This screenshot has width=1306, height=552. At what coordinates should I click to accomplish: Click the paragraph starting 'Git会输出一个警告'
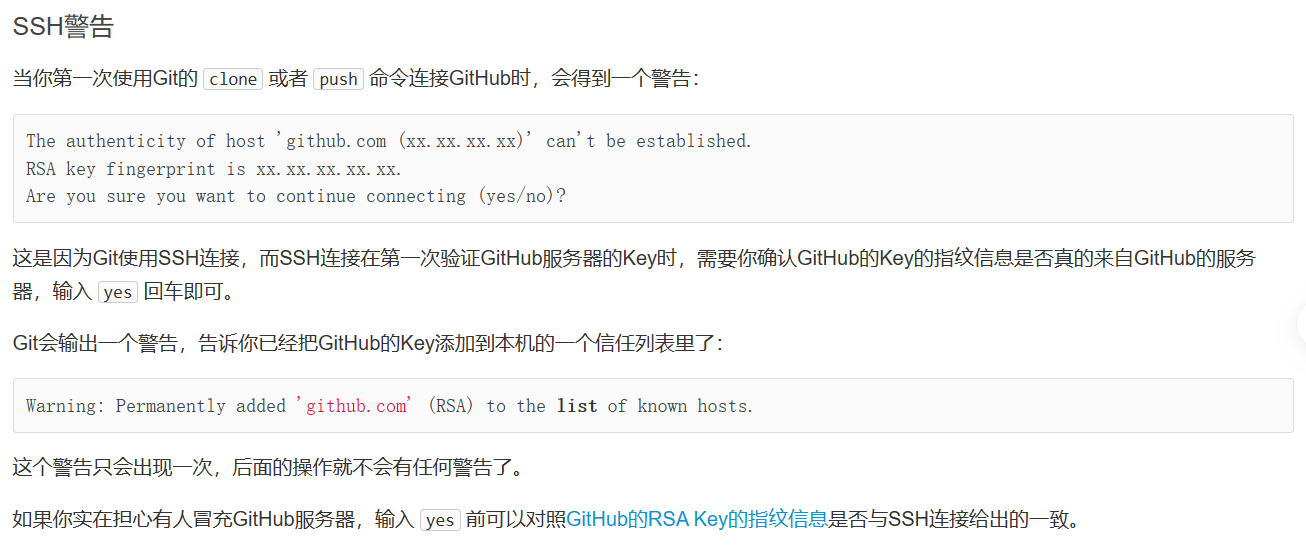pyautogui.click(x=367, y=343)
